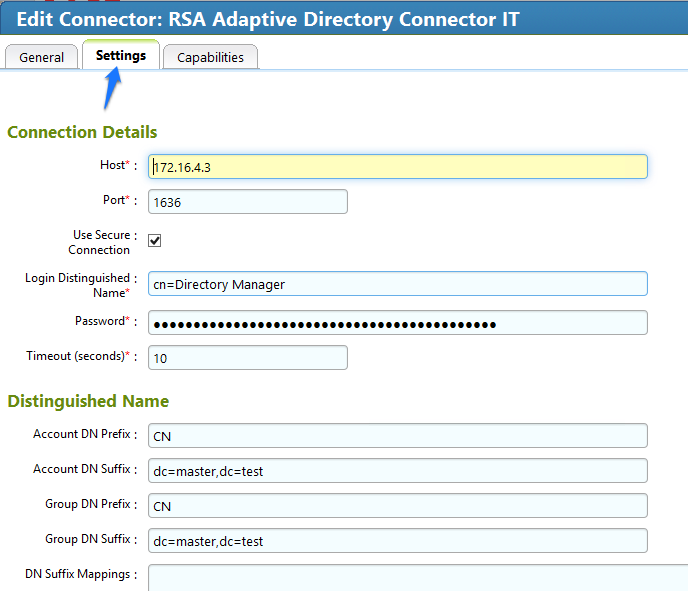
Task: Click the Distinguished Name section heading
Action: (88, 401)
